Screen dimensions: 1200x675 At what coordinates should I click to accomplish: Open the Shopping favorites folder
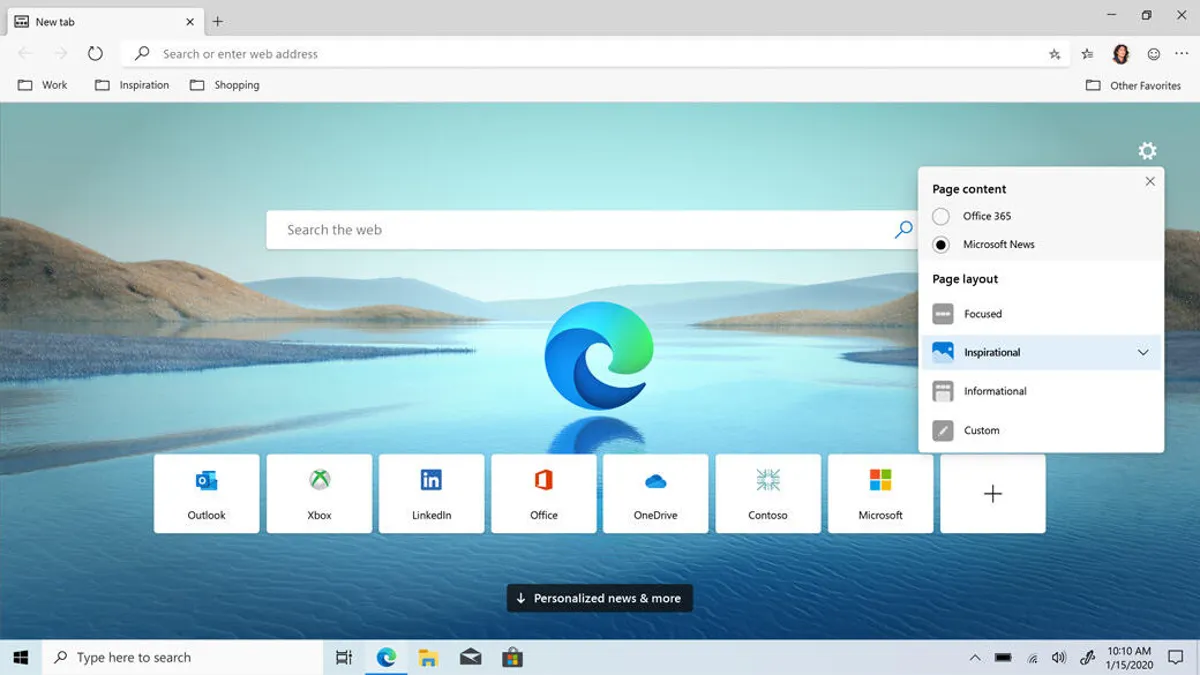pos(224,85)
